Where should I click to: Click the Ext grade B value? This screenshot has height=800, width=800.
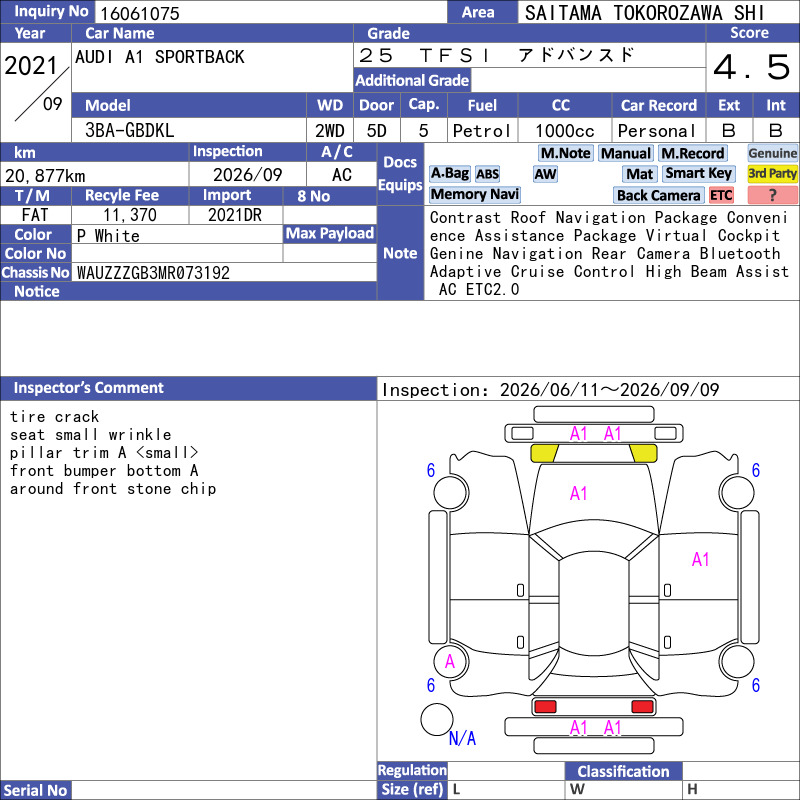click(729, 131)
